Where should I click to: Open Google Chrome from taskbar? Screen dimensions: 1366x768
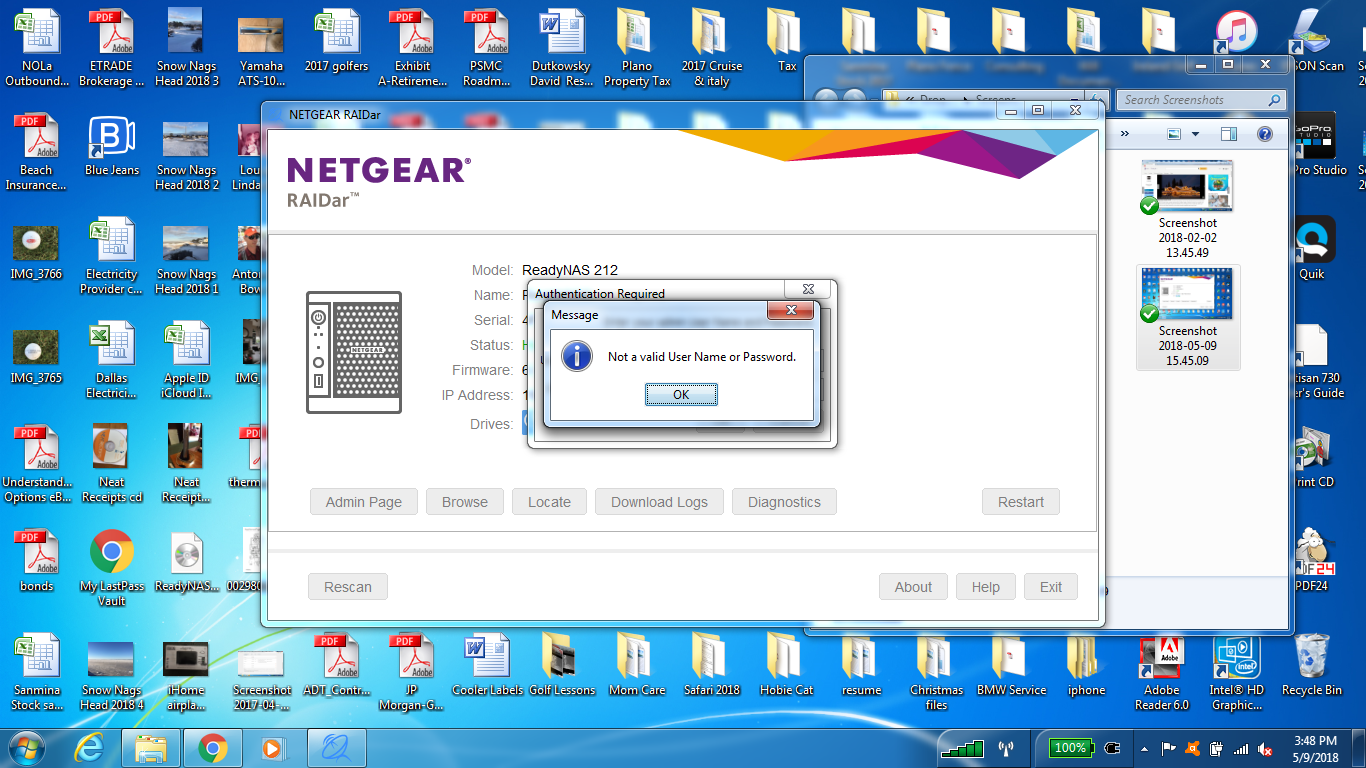pos(211,748)
